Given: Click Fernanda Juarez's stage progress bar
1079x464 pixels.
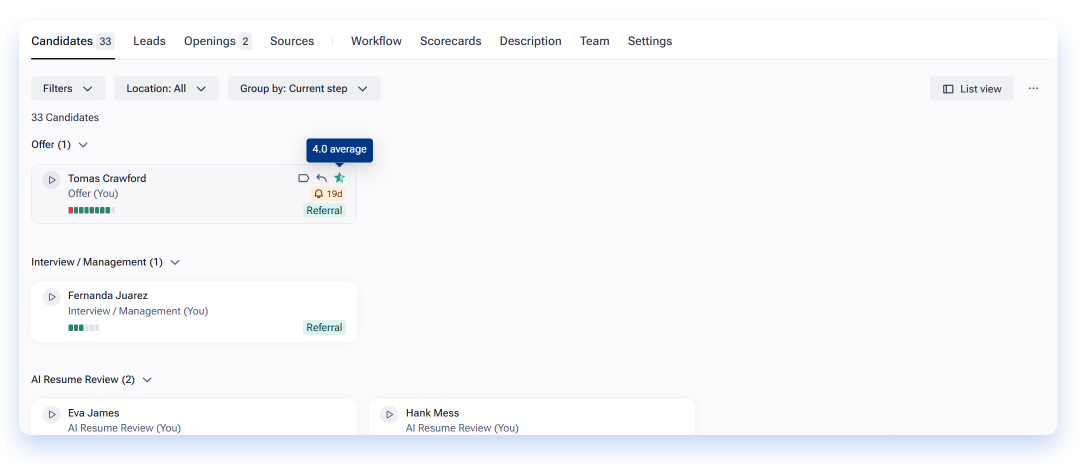Looking at the screenshot, I should [x=84, y=328].
